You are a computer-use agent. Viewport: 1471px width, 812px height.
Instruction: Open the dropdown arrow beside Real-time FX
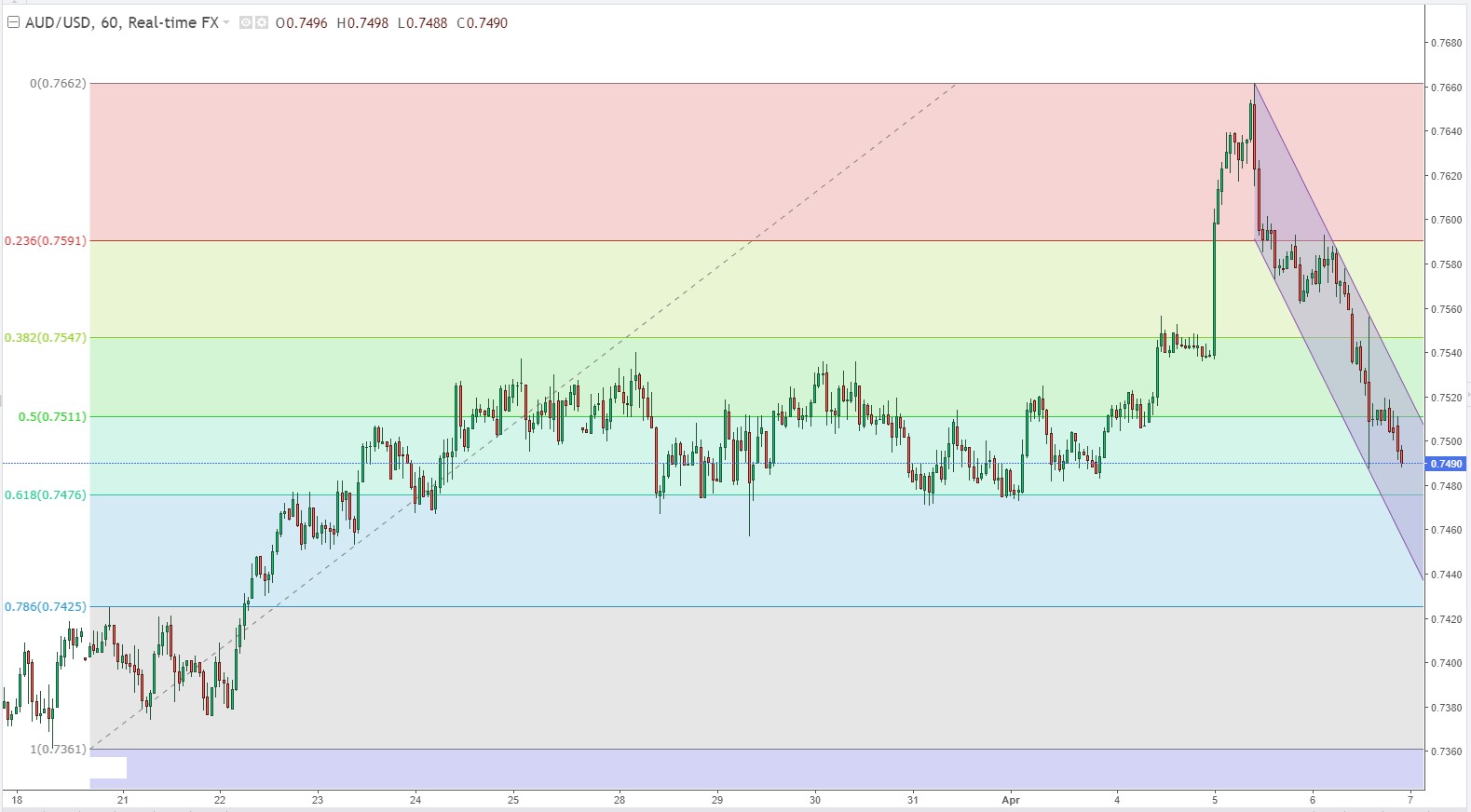(x=226, y=22)
